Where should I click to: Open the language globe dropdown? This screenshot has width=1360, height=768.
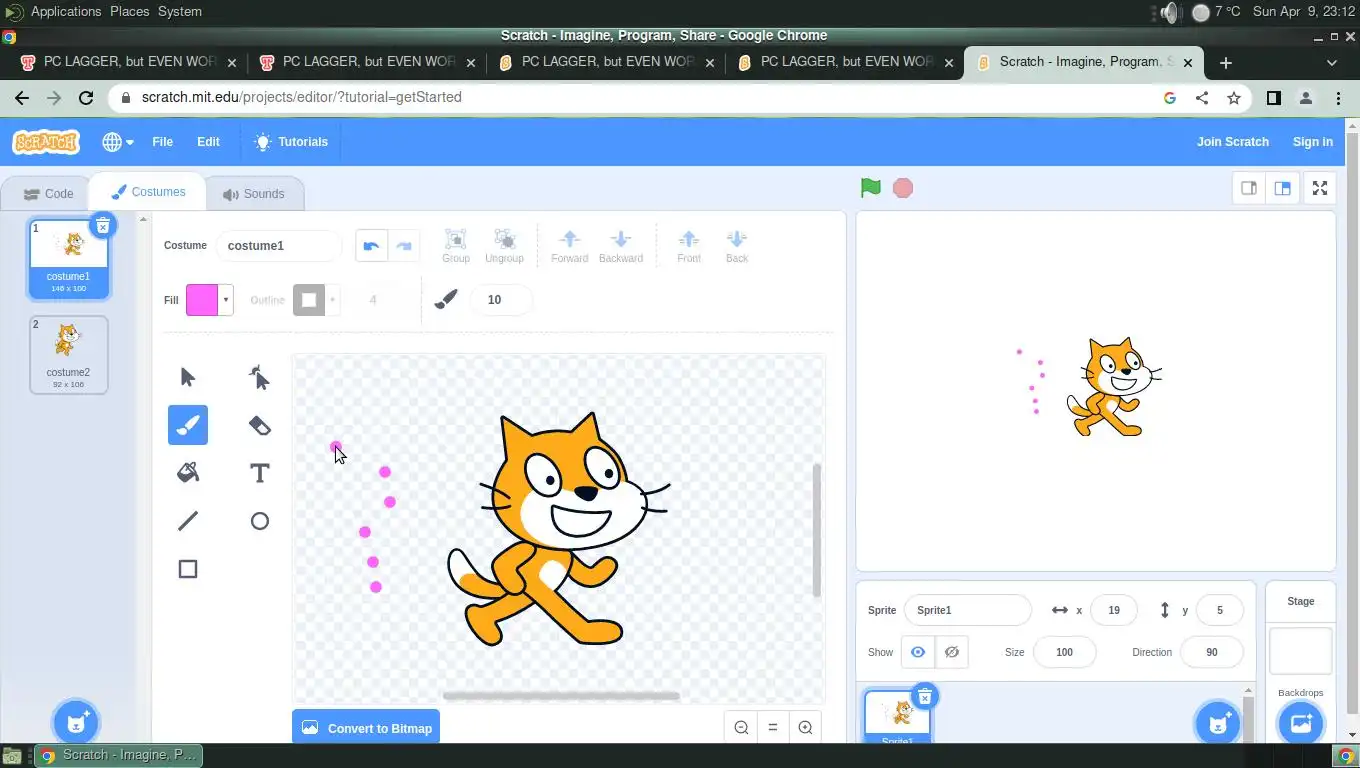[118, 142]
